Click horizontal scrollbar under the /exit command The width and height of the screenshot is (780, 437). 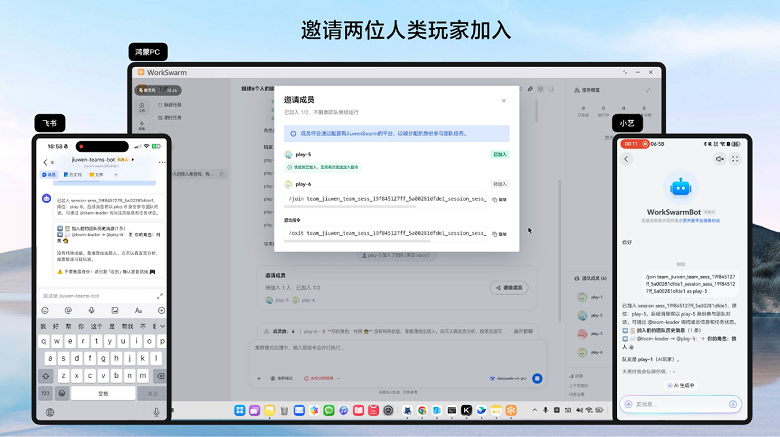pos(357,241)
